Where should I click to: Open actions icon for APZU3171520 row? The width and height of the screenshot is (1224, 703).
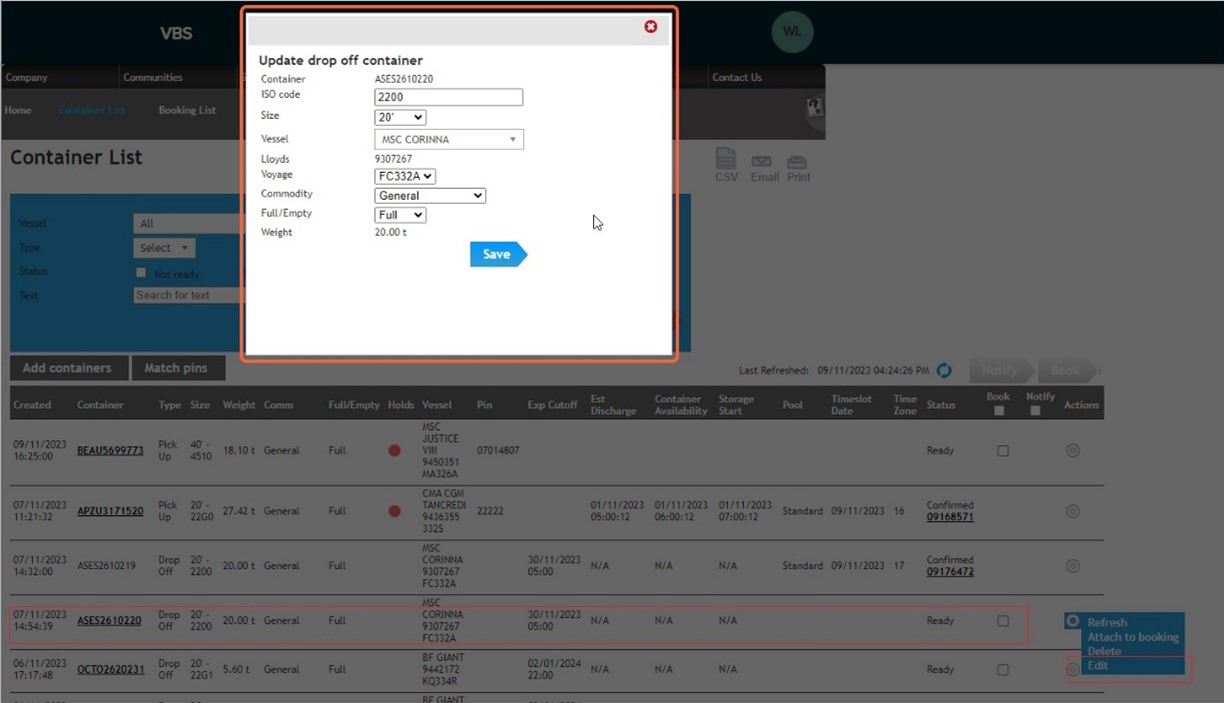tap(1072, 511)
